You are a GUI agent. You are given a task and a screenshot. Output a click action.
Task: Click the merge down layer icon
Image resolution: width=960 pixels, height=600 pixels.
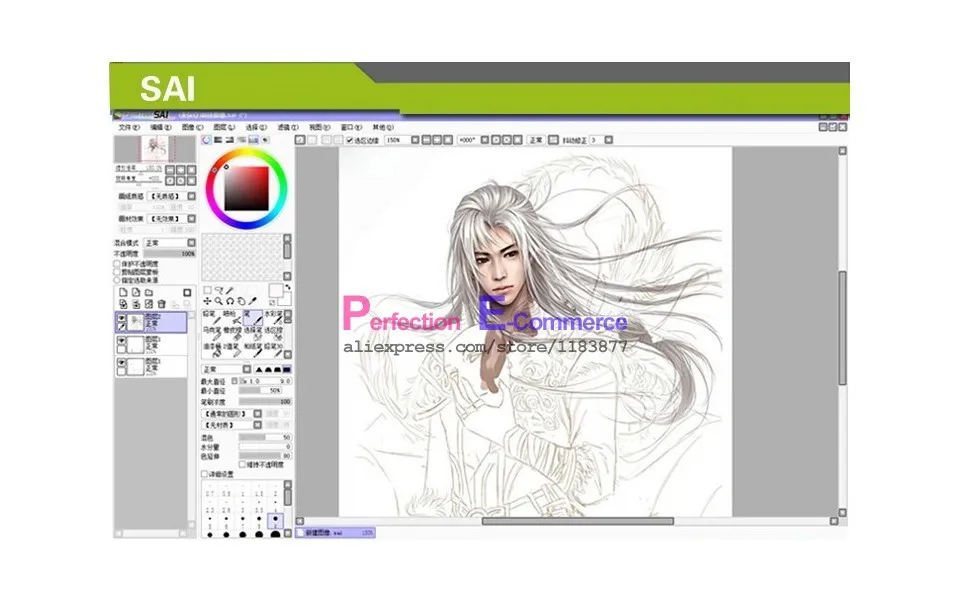pyautogui.click(x=136, y=304)
